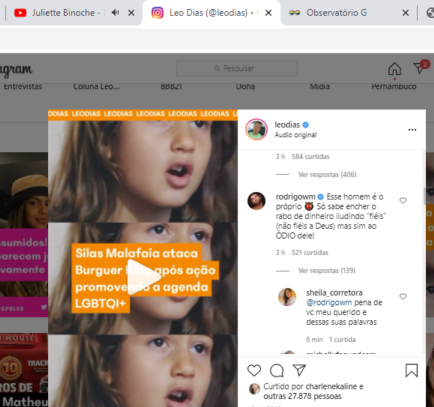Open @rodrigowm mention link
The height and width of the screenshot is (407, 434).
pyautogui.click(x=329, y=302)
